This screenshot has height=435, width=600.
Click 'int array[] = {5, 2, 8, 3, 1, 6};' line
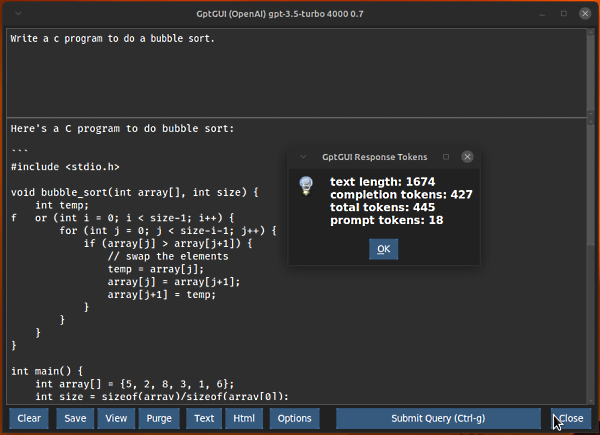(135, 384)
